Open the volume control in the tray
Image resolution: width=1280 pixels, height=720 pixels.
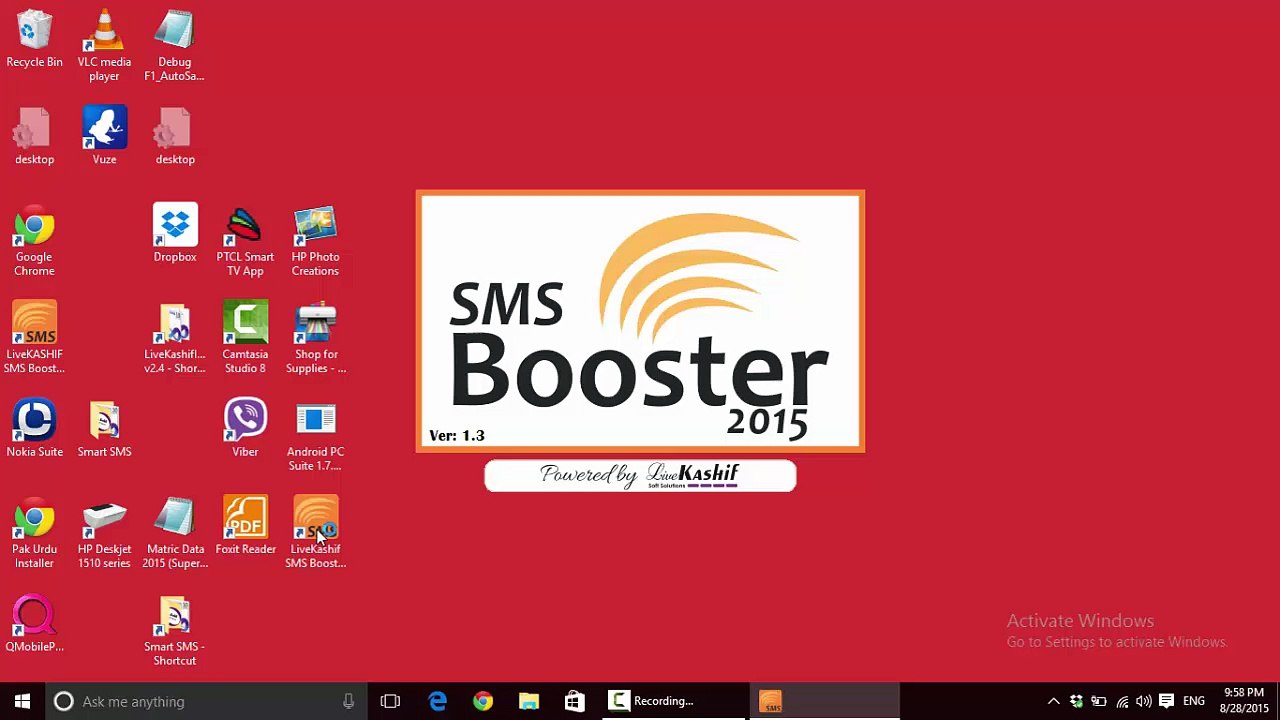(x=1143, y=701)
